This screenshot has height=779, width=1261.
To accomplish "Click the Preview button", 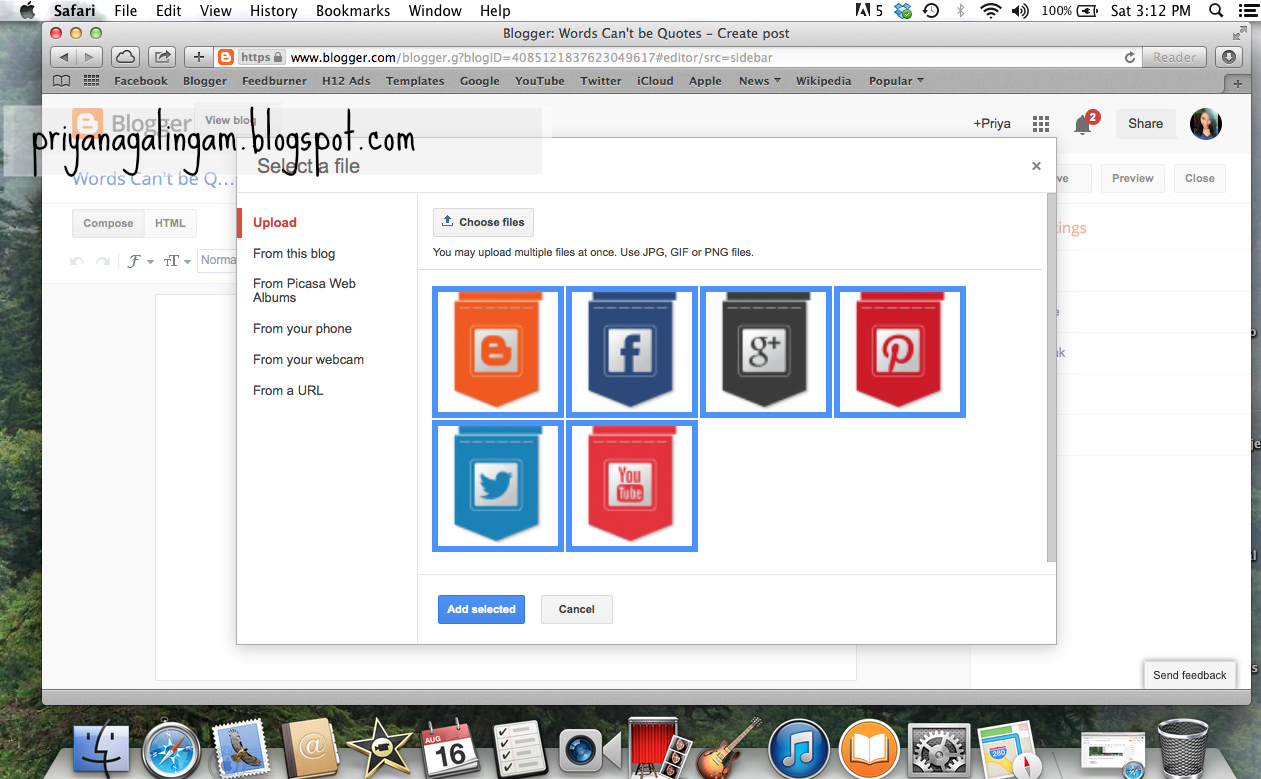I will [1132, 178].
